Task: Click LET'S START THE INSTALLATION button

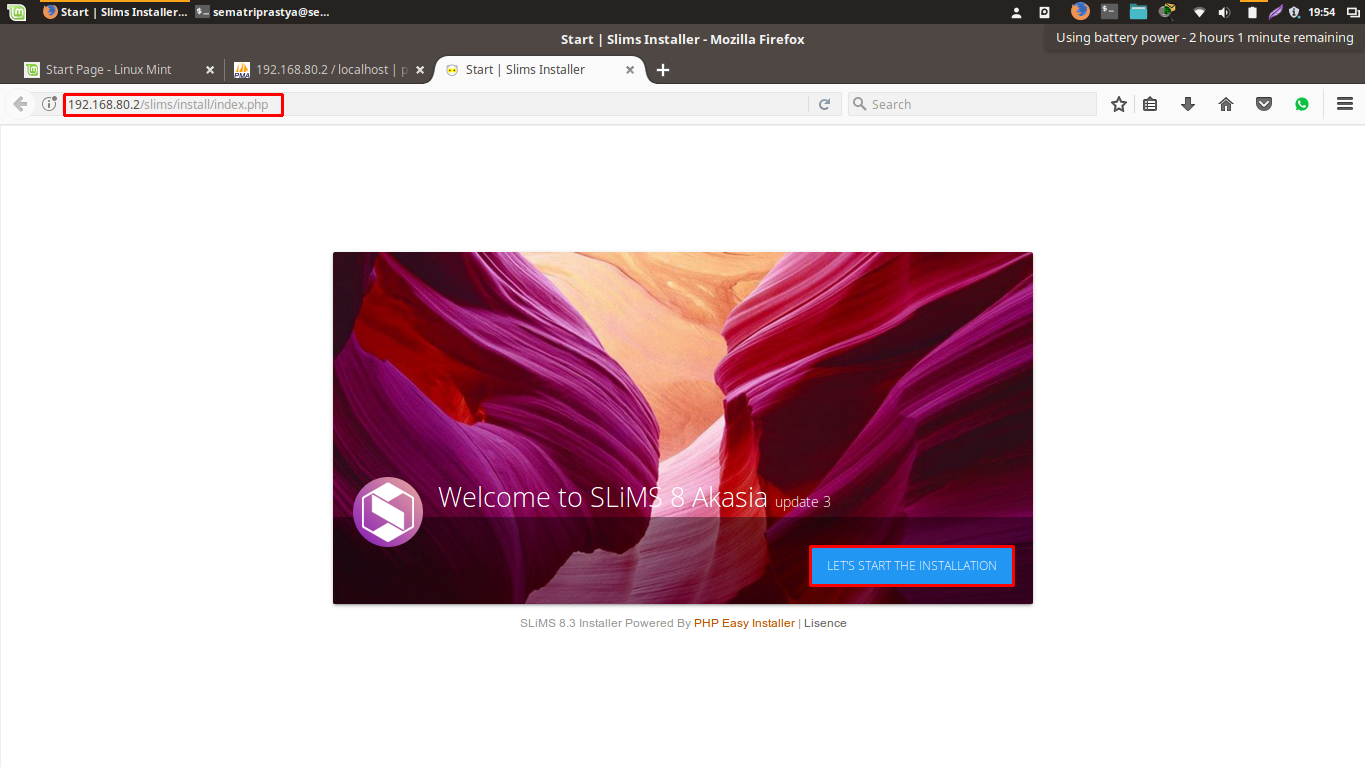Action: coord(912,566)
